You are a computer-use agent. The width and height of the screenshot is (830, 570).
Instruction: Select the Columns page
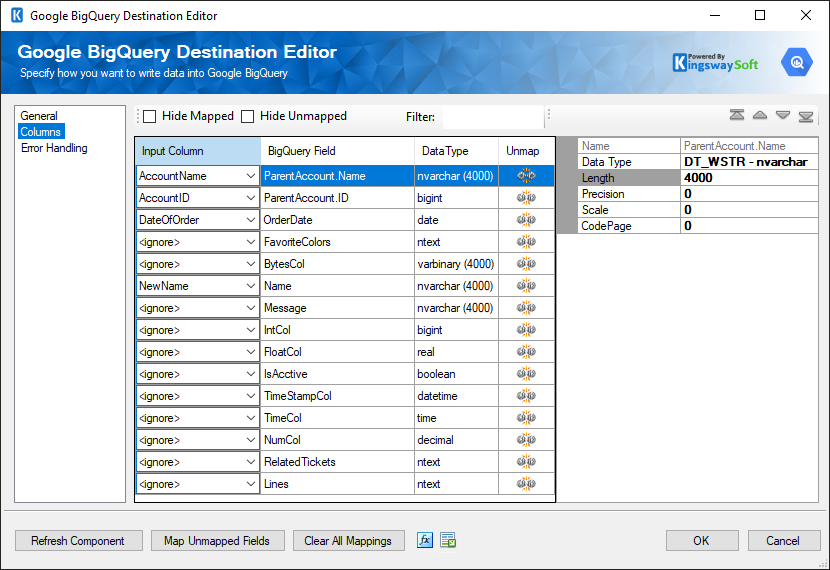[41, 132]
